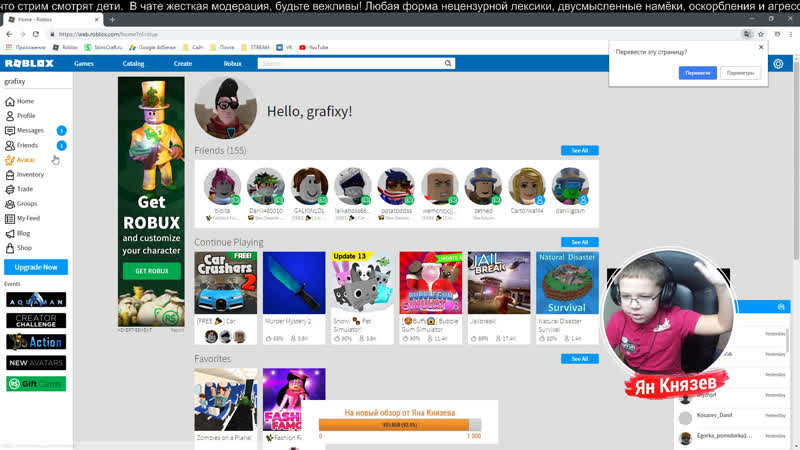This screenshot has width=800, height=450.
Task: Open My Feed in the sidebar
Action: coord(22,218)
